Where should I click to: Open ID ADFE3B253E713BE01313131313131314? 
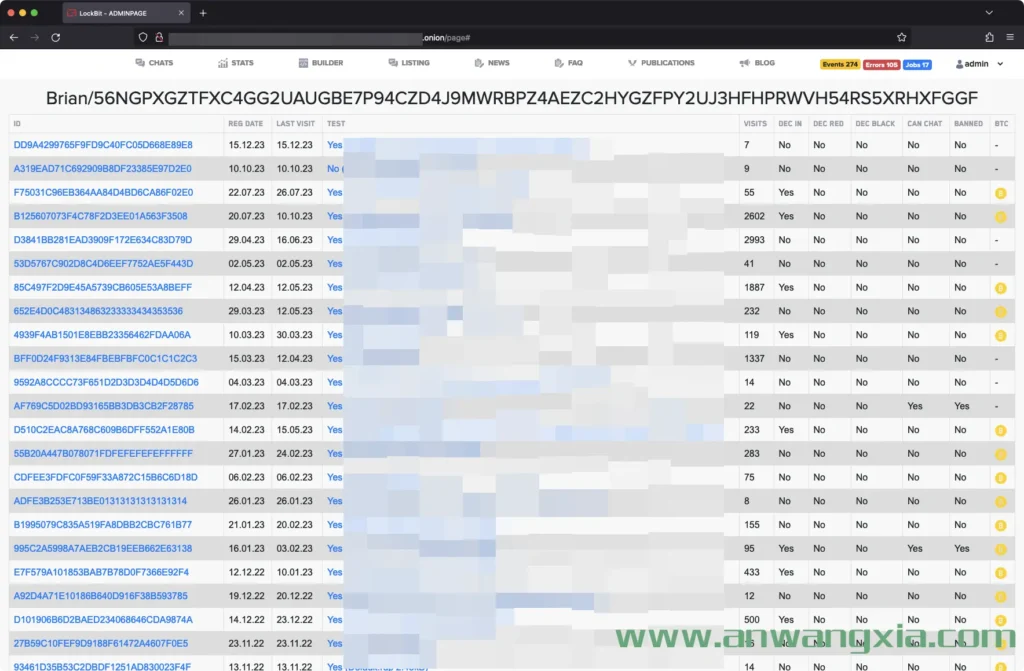pyautogui.click(x=100, y=501)
